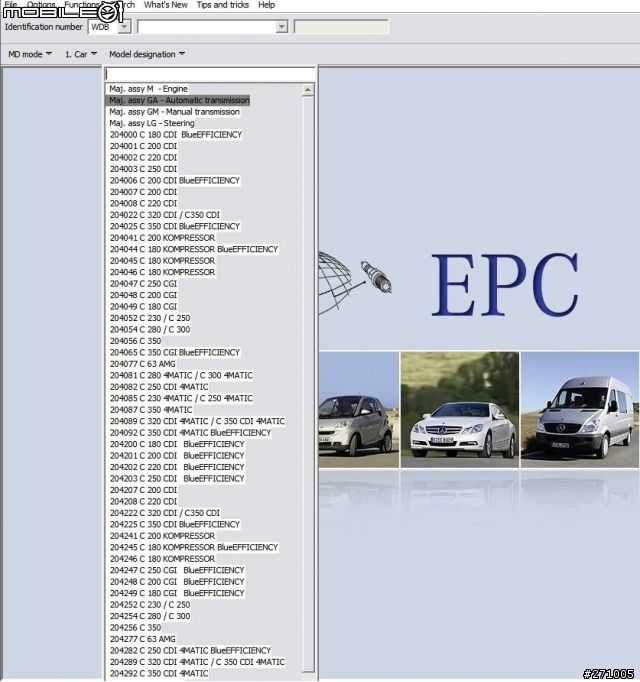Click the model list vertical scrollbar track
This screenshot has height=682, width=640.
pyautogui.click(x=308, y=383)
